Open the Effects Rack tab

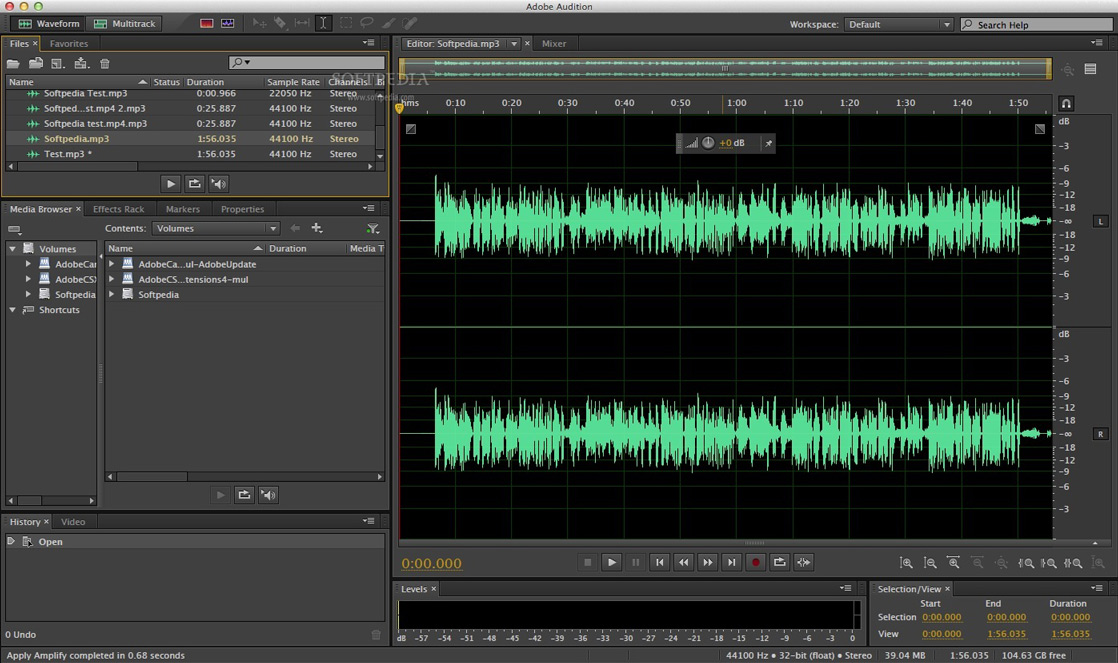pyautogui.click(x=118, y=209)
